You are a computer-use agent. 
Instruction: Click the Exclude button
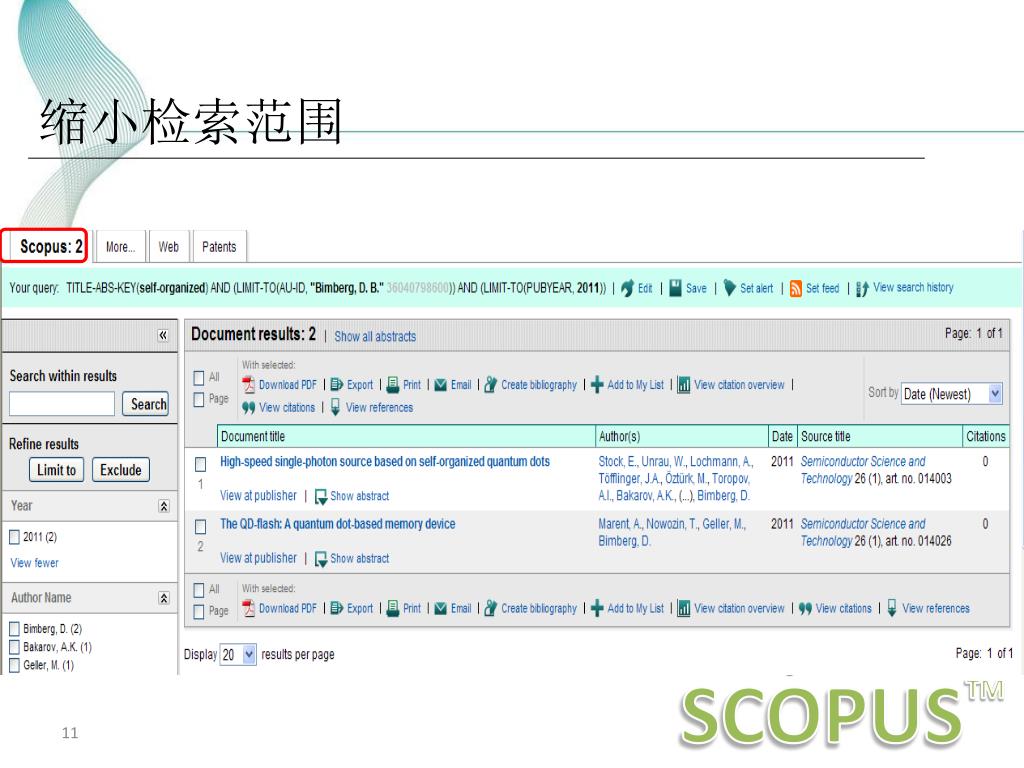coord(121,470)
